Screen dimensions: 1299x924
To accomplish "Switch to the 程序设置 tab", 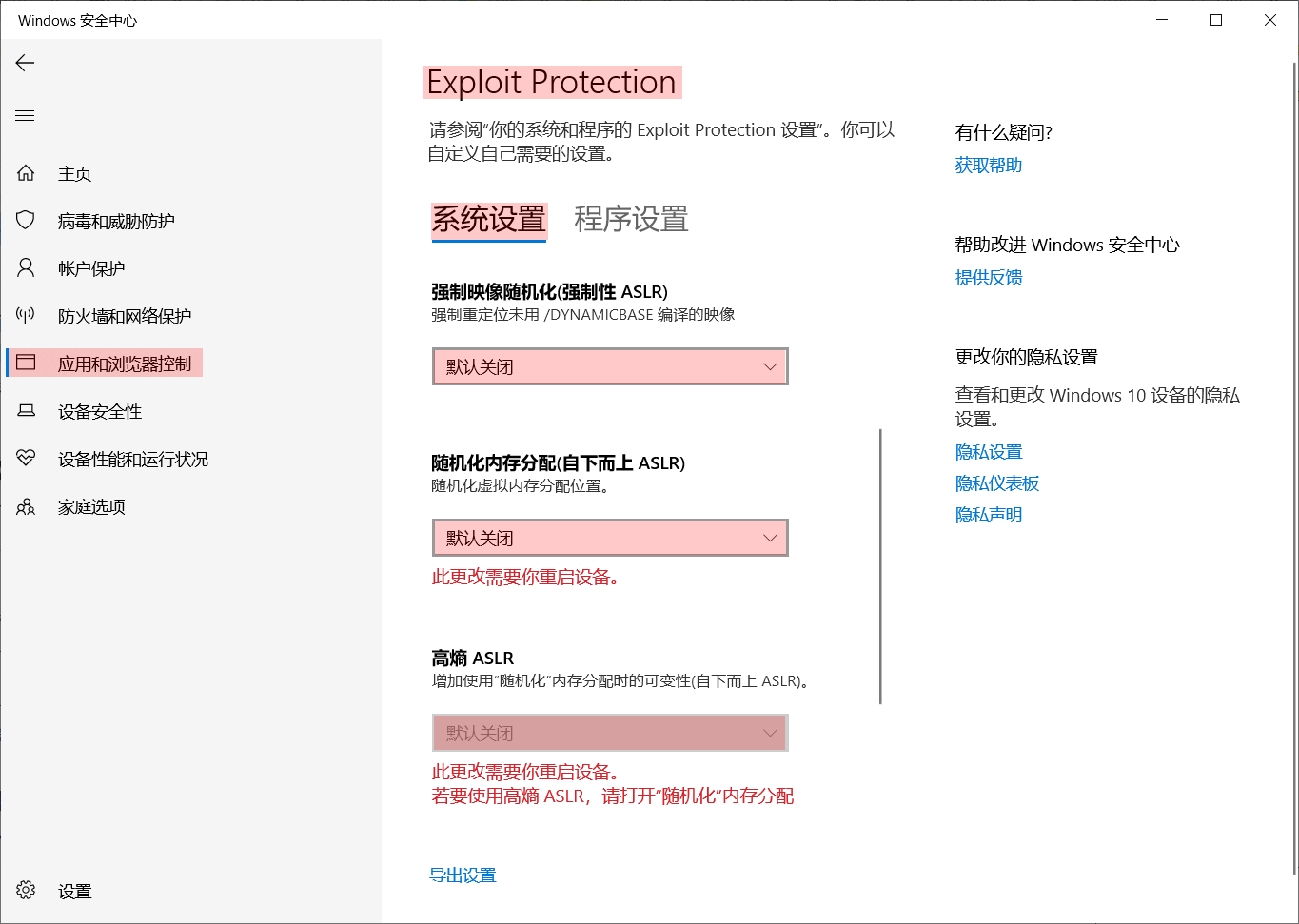I will (x=632, y=220).
